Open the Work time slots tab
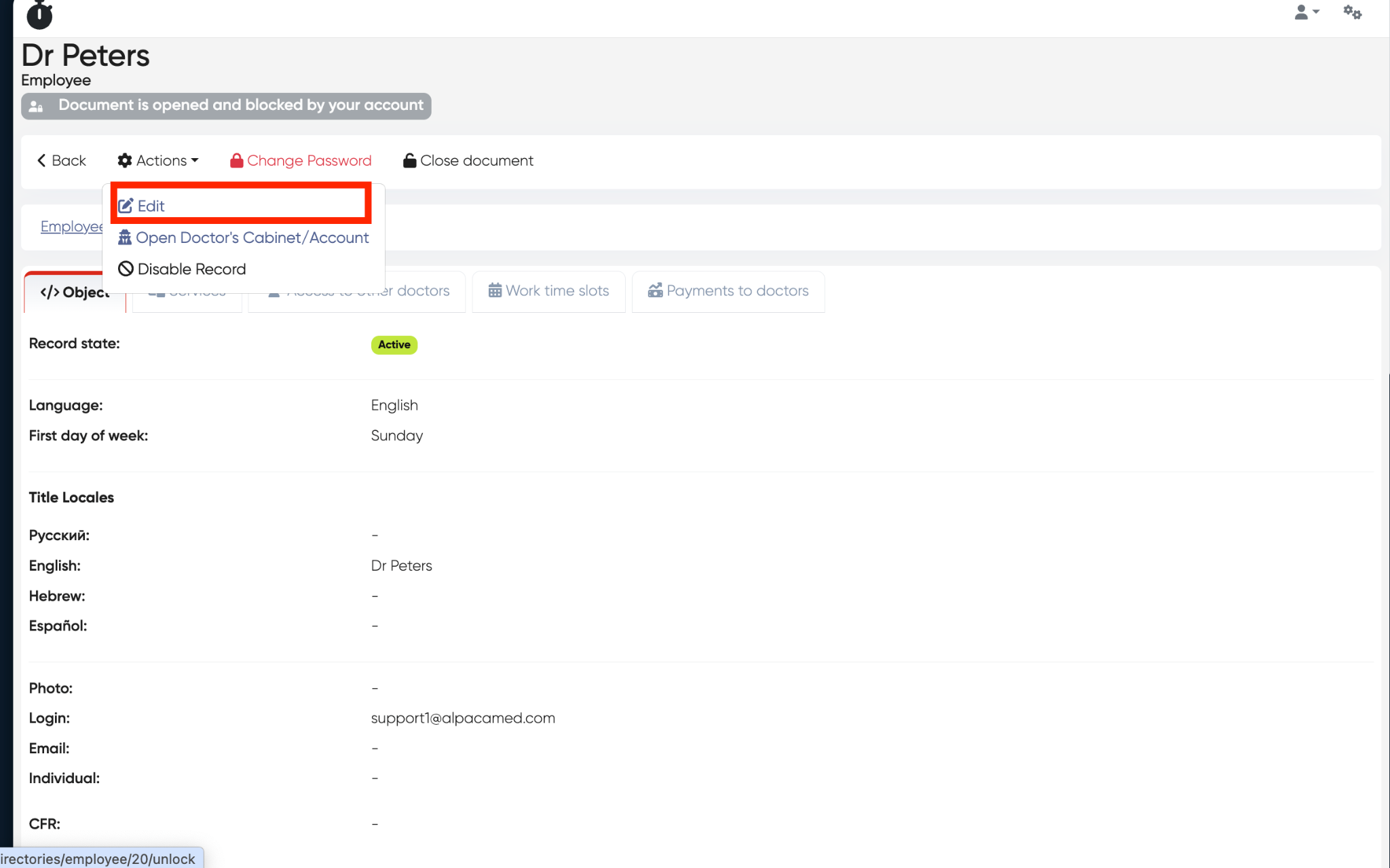This screenshot has height=868, width=1390. pos(548,291)
